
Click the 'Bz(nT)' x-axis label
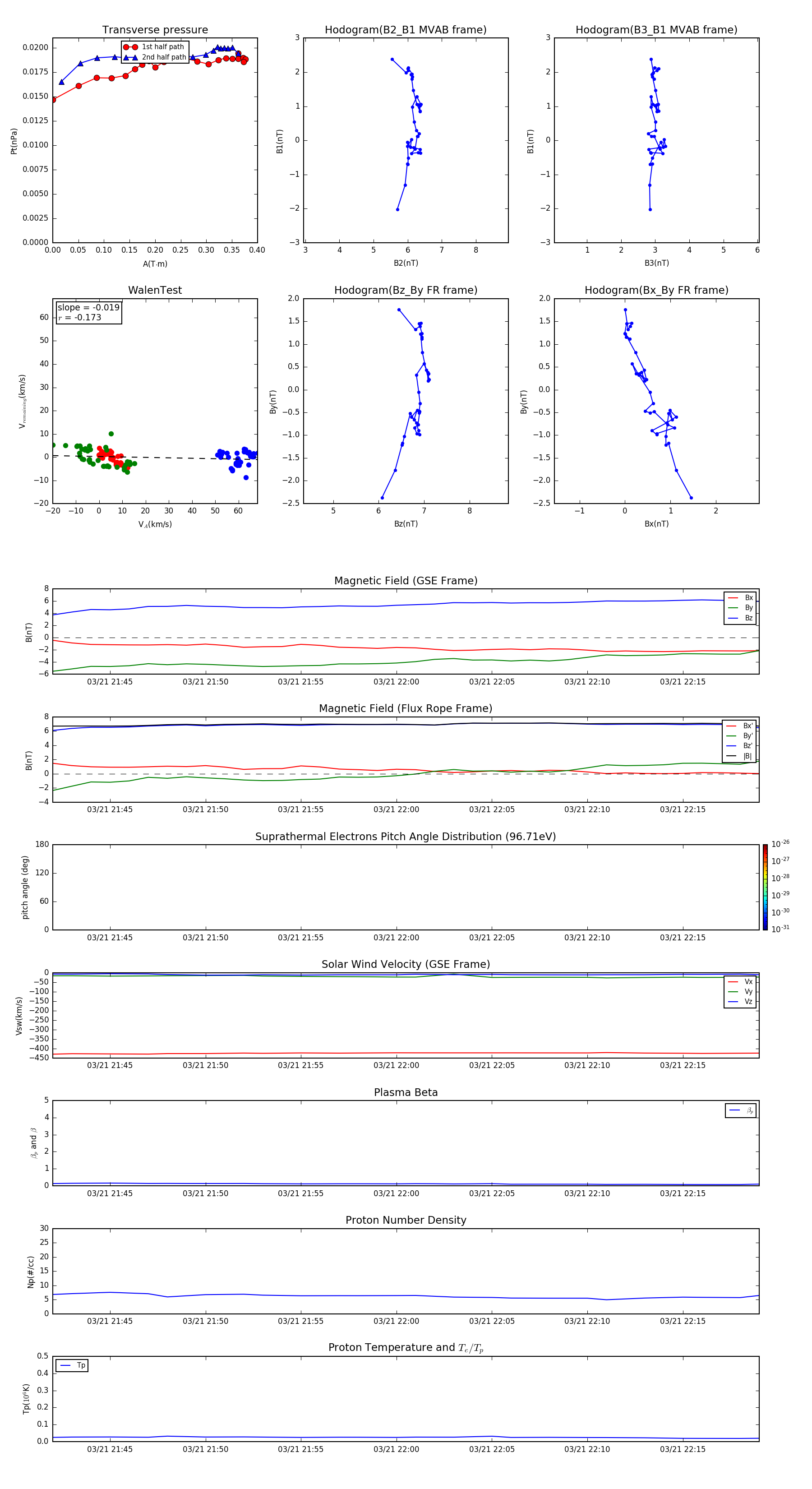click(406, 524)
